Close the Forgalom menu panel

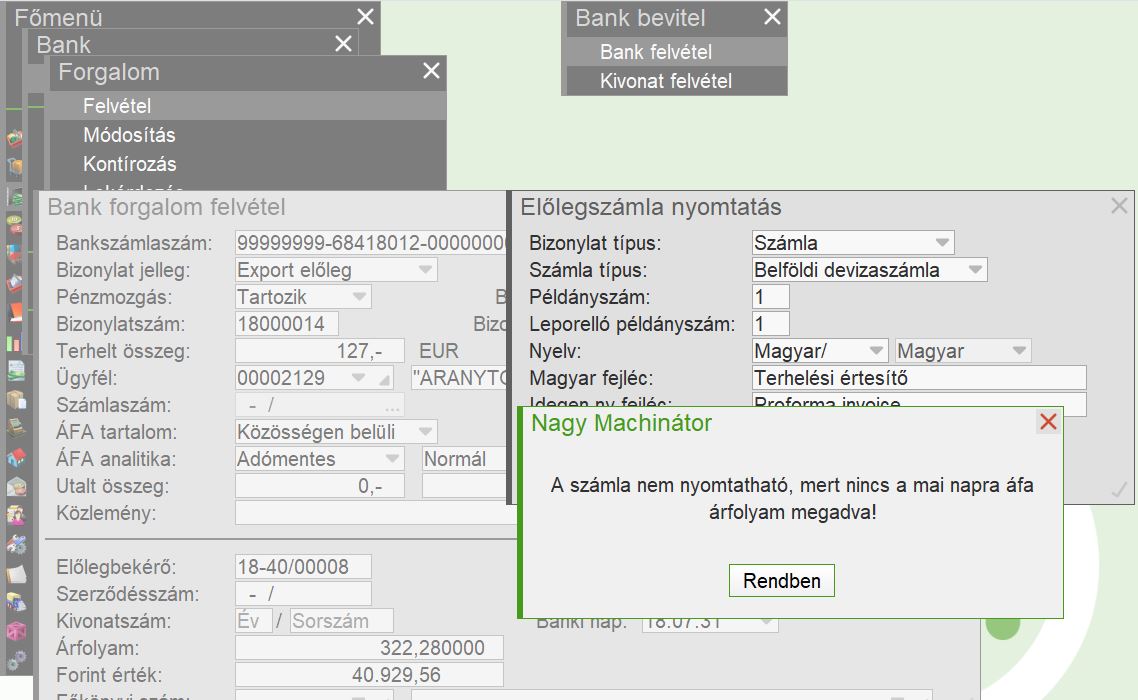(431, 70)
